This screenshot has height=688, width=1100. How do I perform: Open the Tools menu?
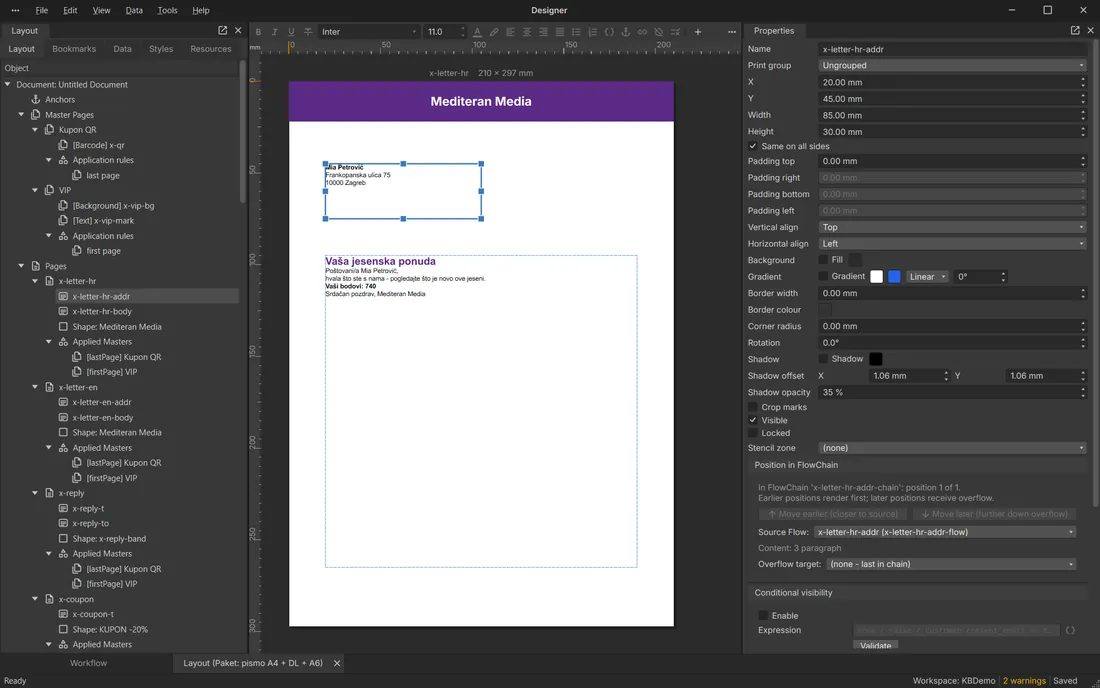click(167, 11)
